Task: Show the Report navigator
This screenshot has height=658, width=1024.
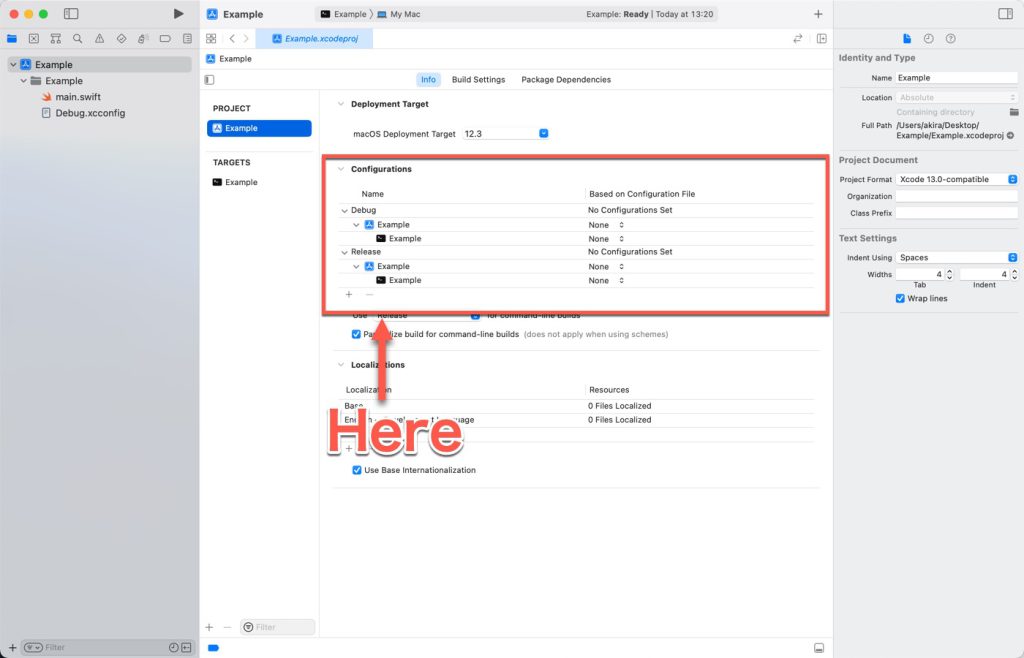Action: [187, 39]
